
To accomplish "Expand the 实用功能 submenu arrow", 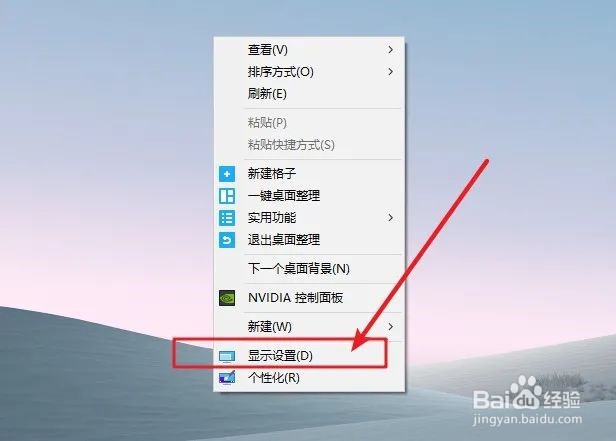I will 390,218.
